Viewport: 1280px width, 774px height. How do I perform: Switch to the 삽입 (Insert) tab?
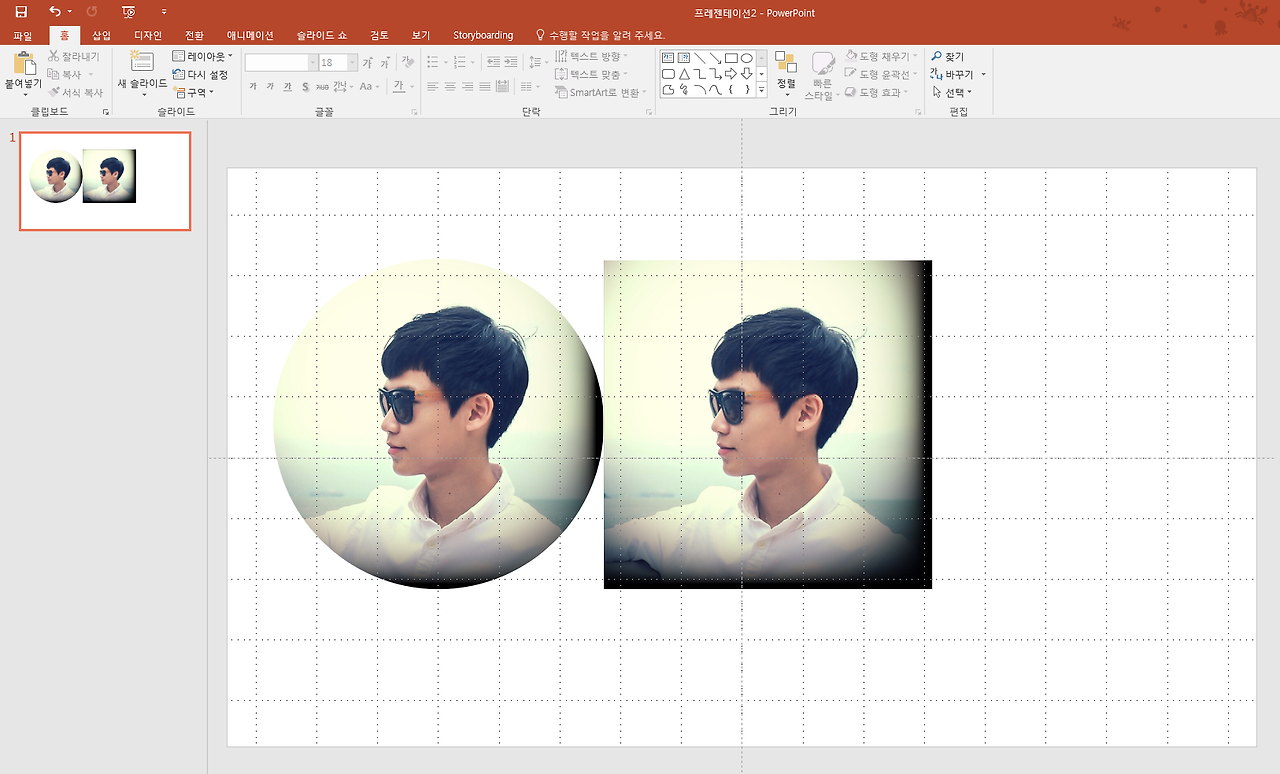[101, 35]
